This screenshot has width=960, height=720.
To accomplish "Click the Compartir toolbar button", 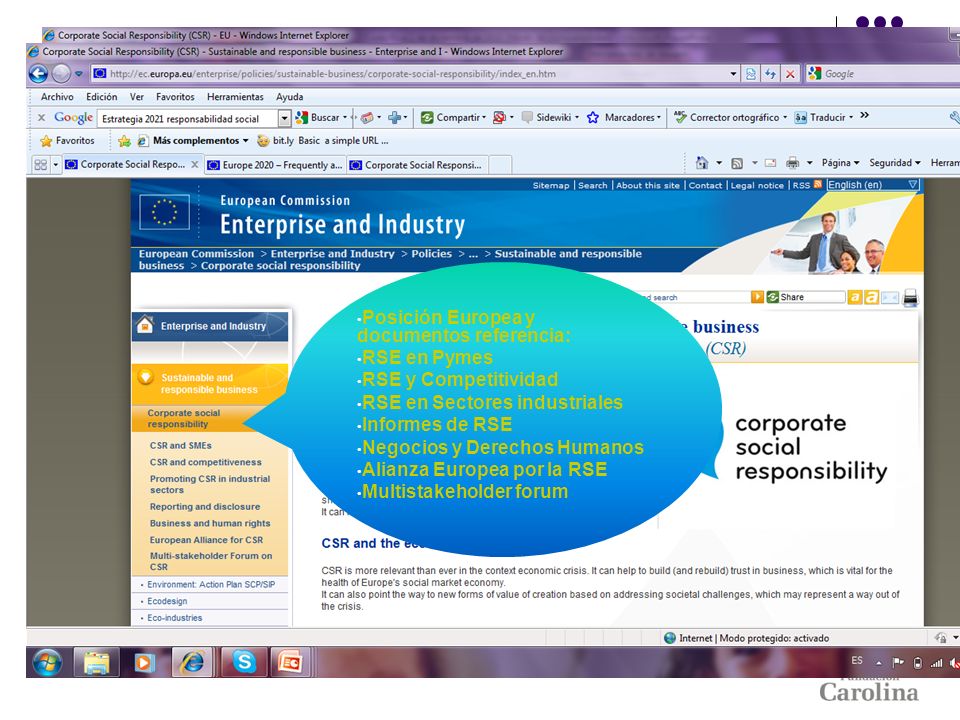I will pyautogui.click(x=453, y=118).
